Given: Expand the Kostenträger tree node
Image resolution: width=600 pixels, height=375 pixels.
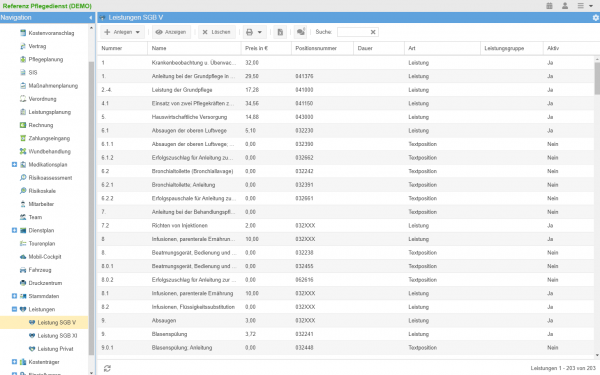Looking at the screenshot, I should pyautogui.click(x=14, y=362).
